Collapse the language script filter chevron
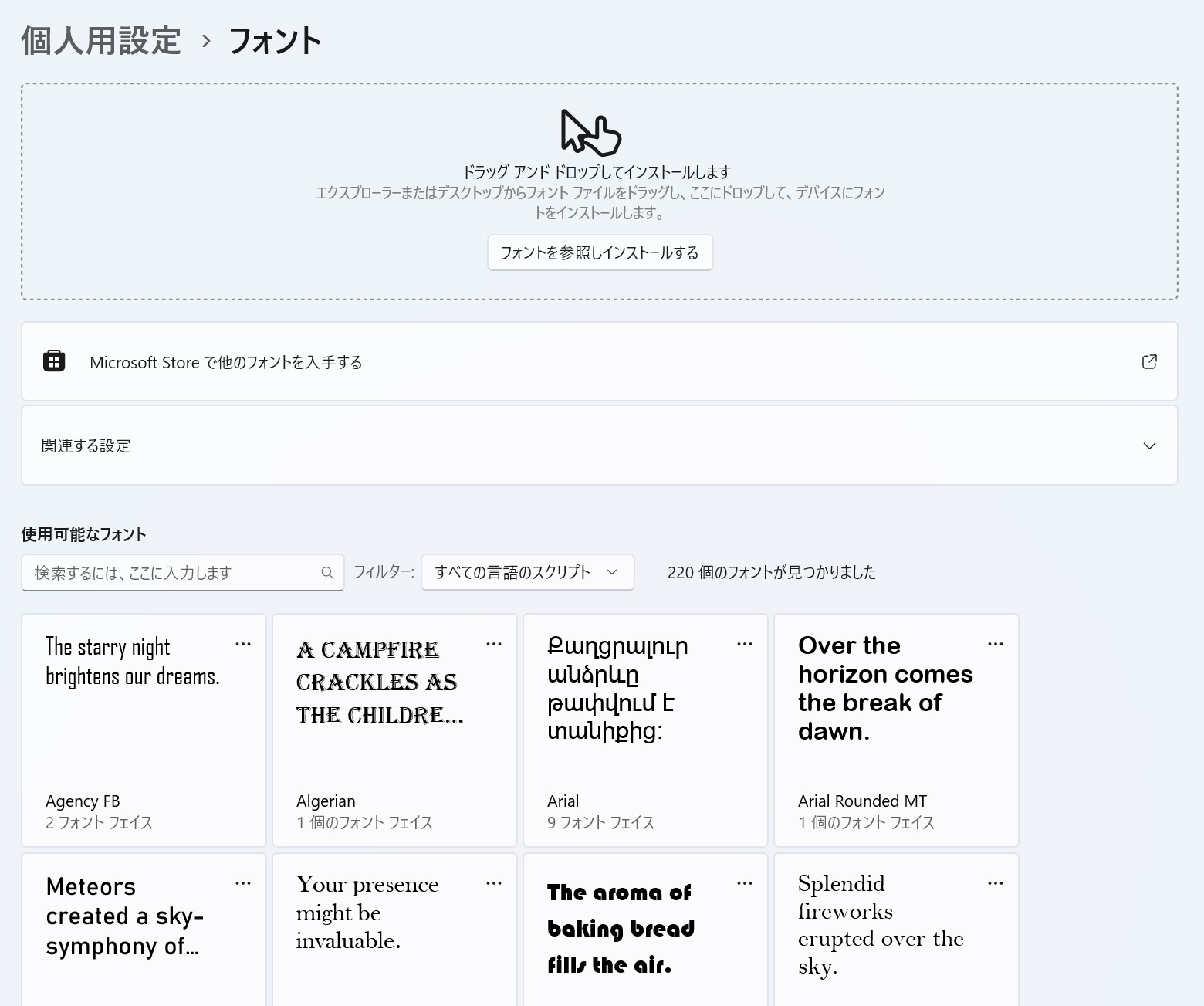Viewport: 1204px width, 1006px height. (612, 572)
